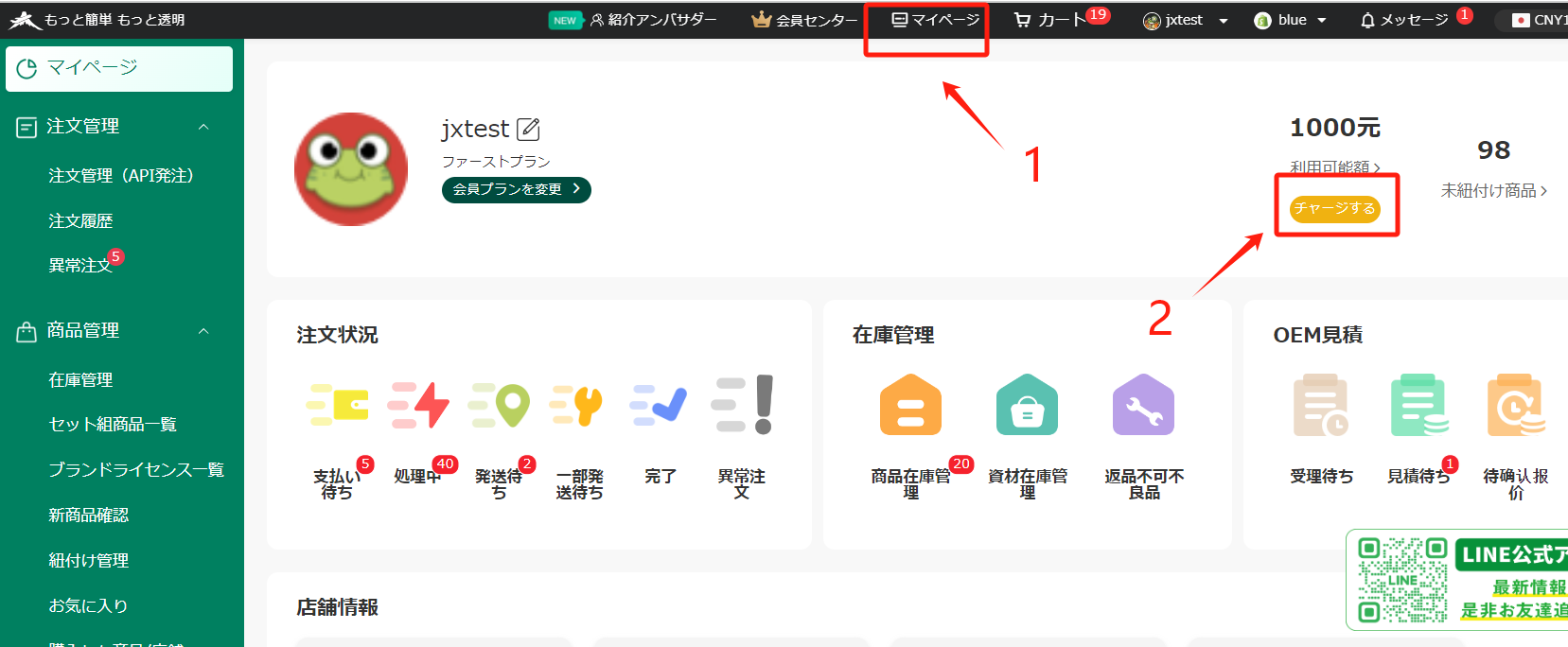Open お気に入り in sidebar
Screen dimensions: 1568x647
tap(88, 606)
